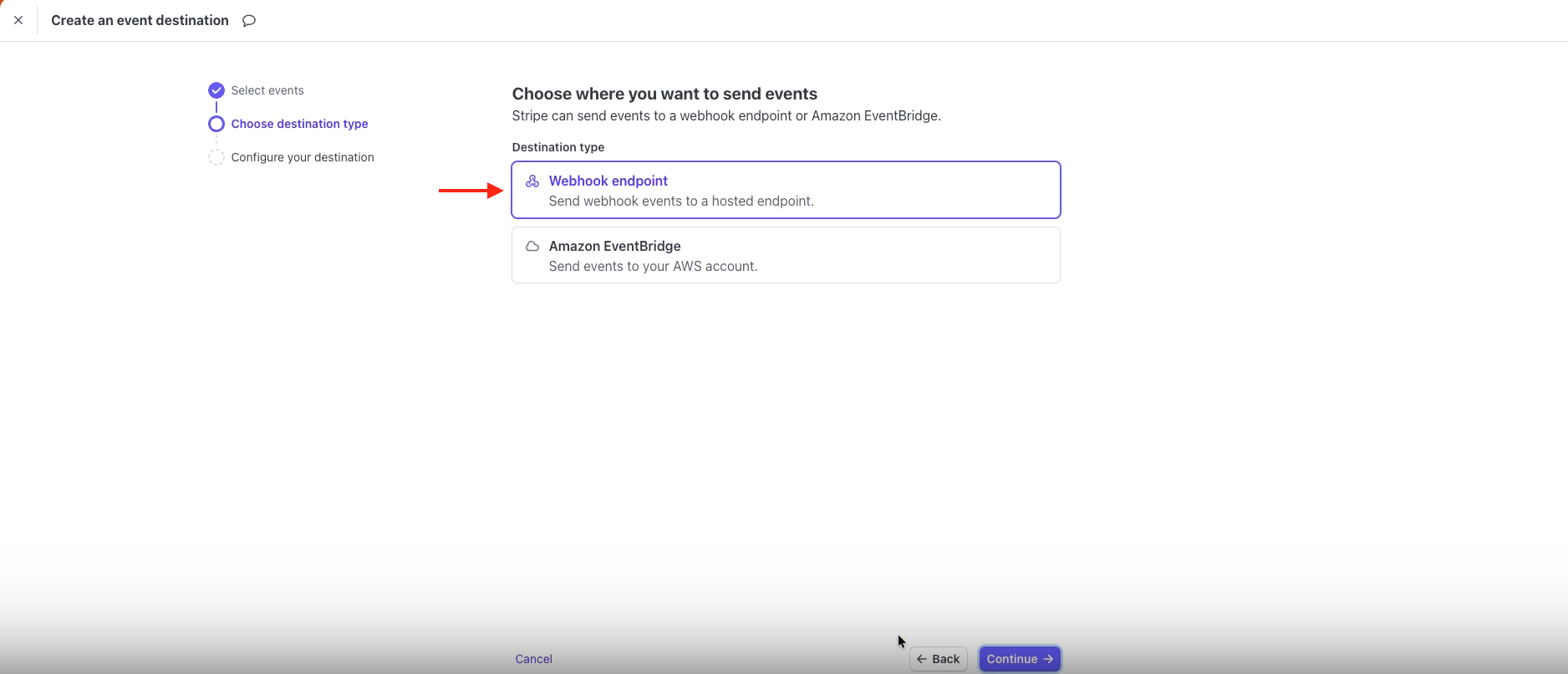Click the dashed circle for the final step
Screen dimensions: 1568x674
pos(216,157)
